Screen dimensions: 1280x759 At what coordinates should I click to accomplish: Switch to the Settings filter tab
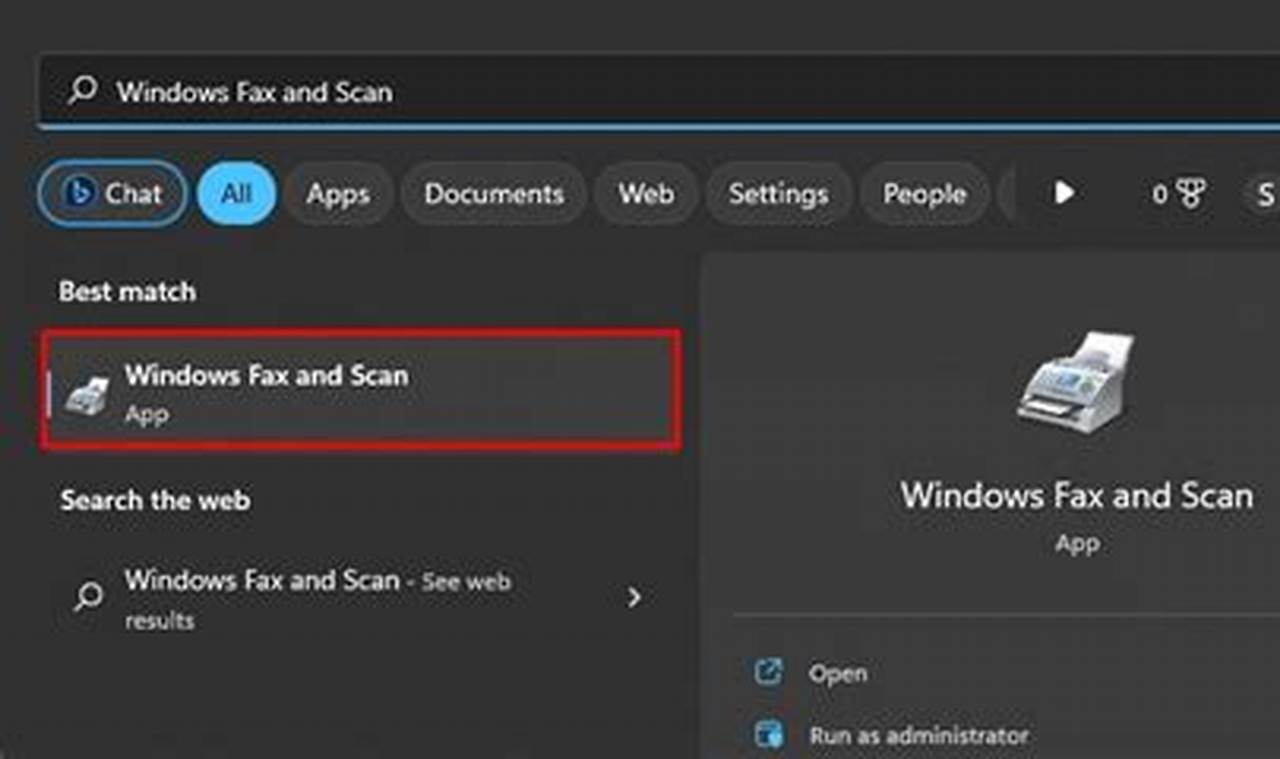point(778,194)
